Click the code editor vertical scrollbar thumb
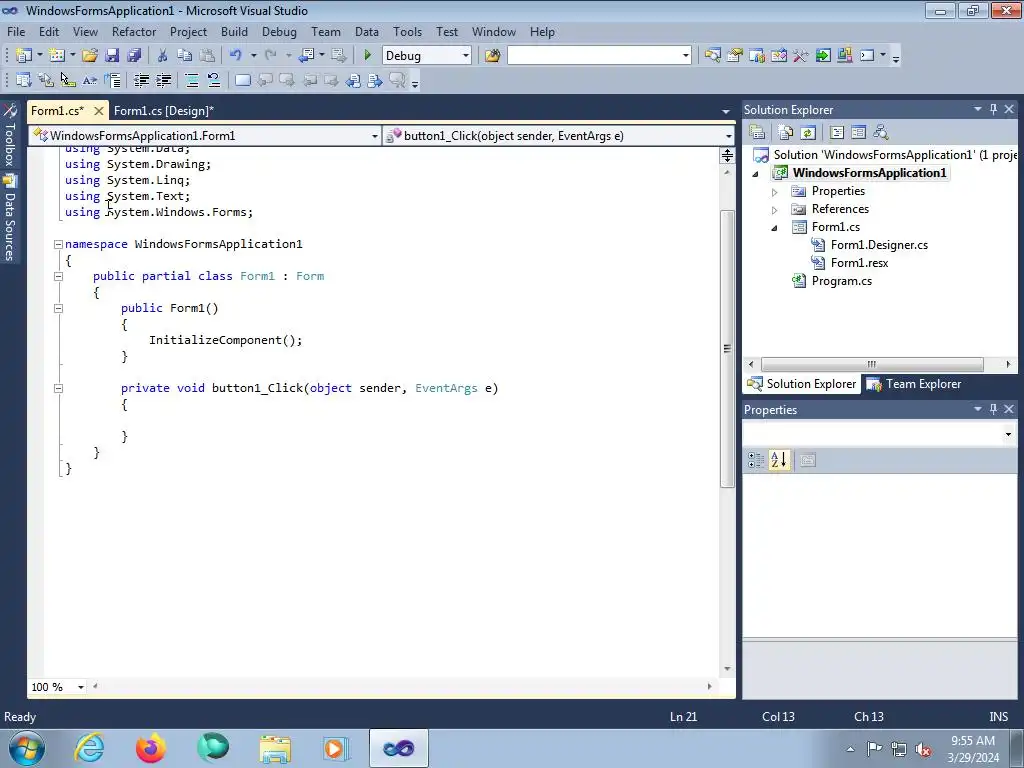Viewport: 1024px width, 768px height. click(x=727, y=349)
